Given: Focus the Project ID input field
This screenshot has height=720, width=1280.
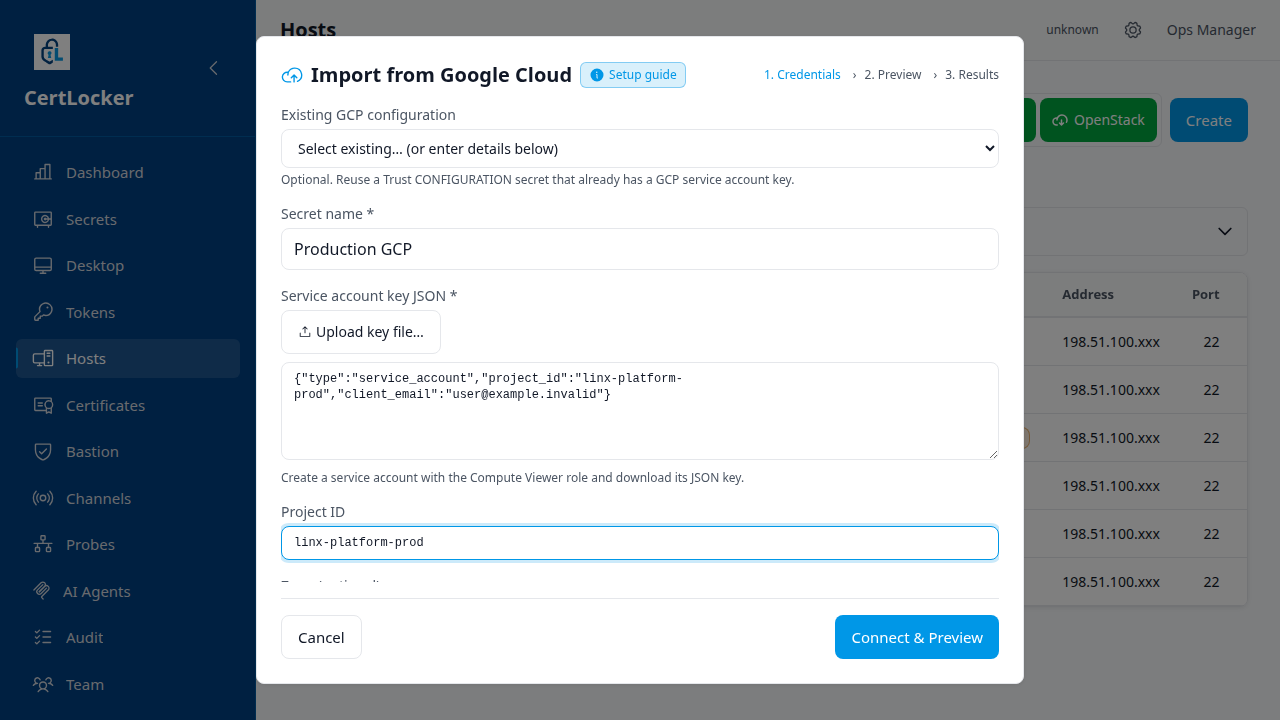Looking at the screenshot, I should [640, 543].
